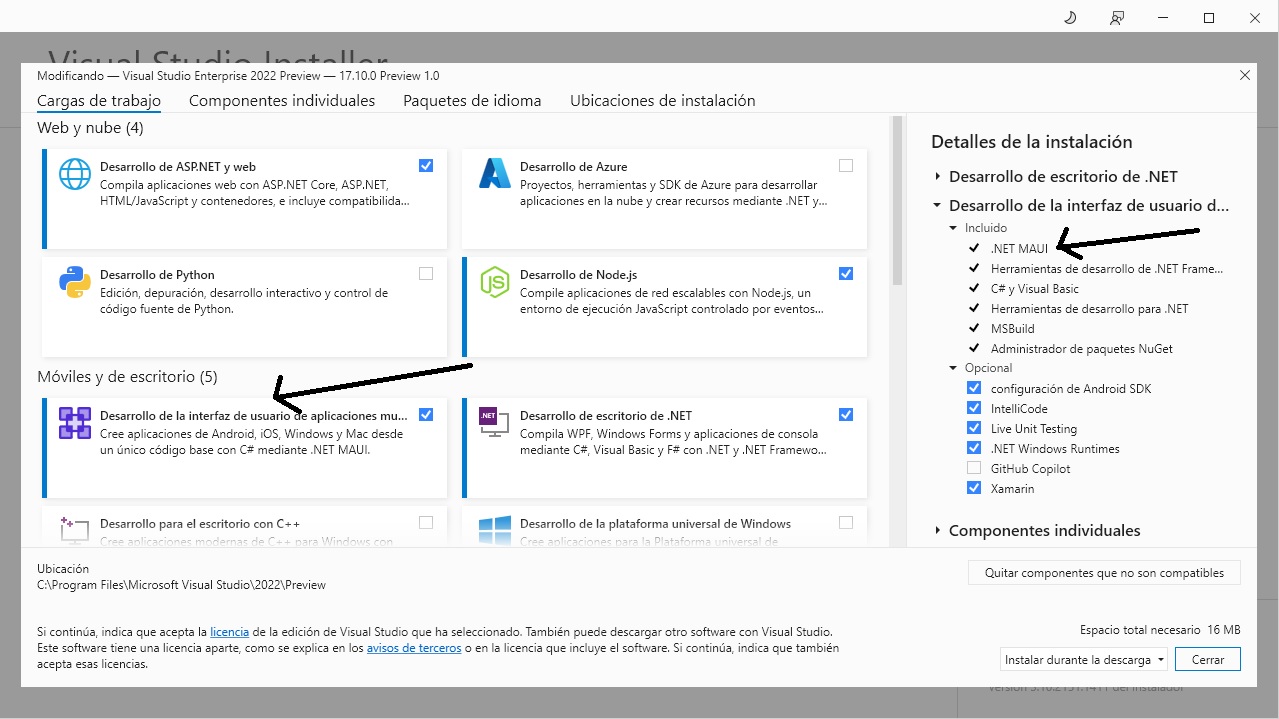Click the workloads list vertical scrollbar
Viewport: 1279px width, 719px height.
(x=897, y=200)
